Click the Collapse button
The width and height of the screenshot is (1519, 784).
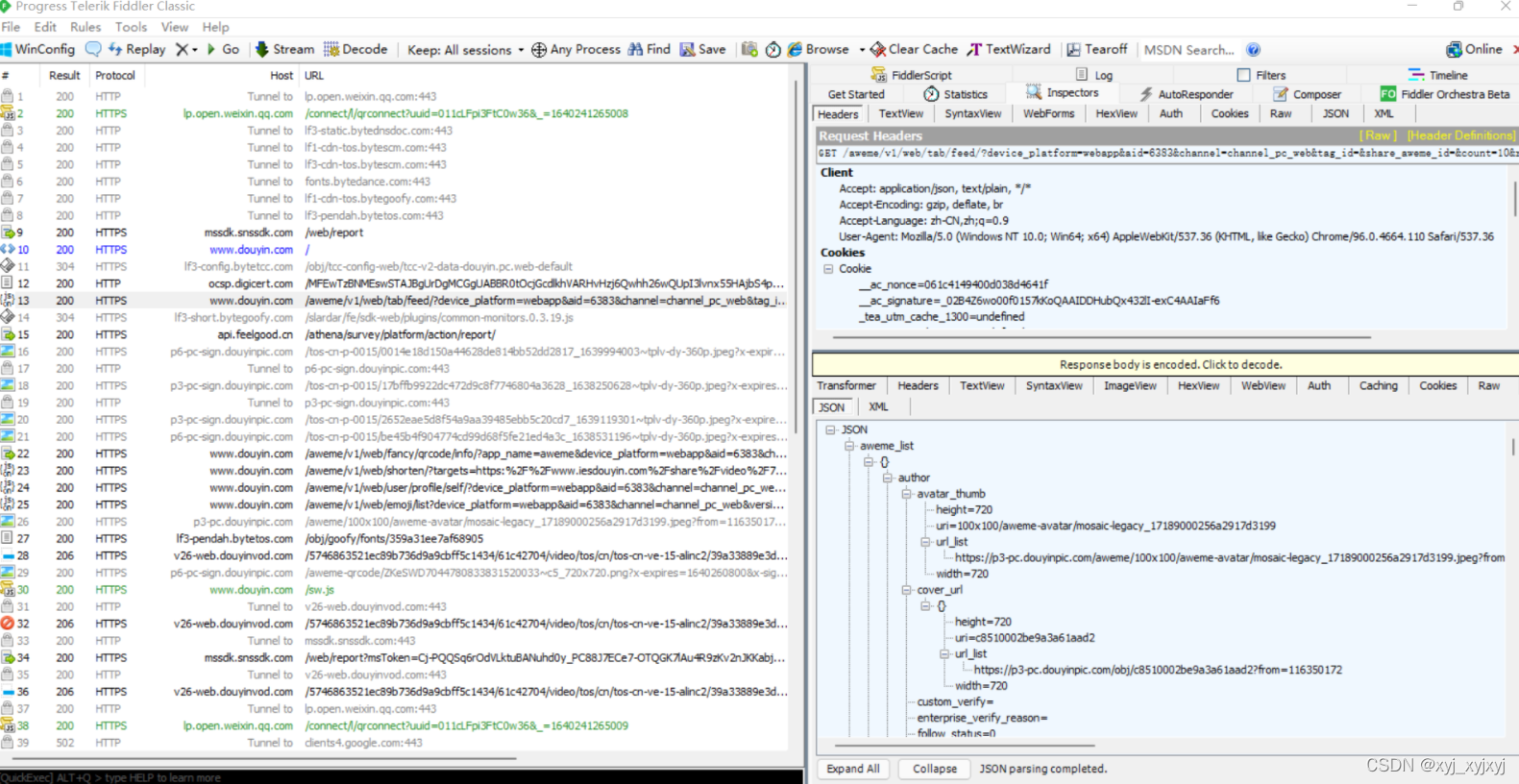click(x=934, y=769)
